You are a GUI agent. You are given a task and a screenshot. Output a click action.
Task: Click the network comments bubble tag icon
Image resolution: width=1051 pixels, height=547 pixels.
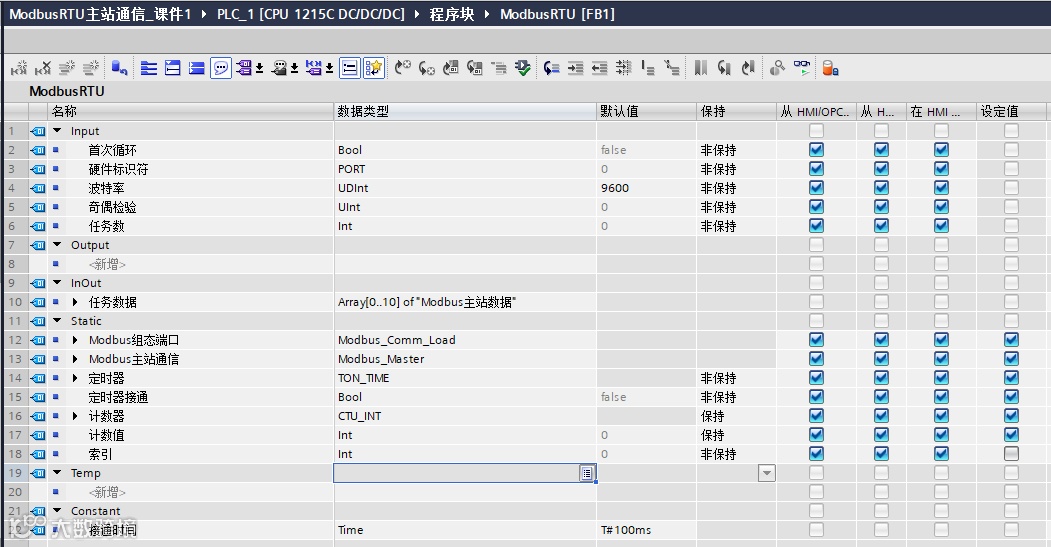point(280,68)
